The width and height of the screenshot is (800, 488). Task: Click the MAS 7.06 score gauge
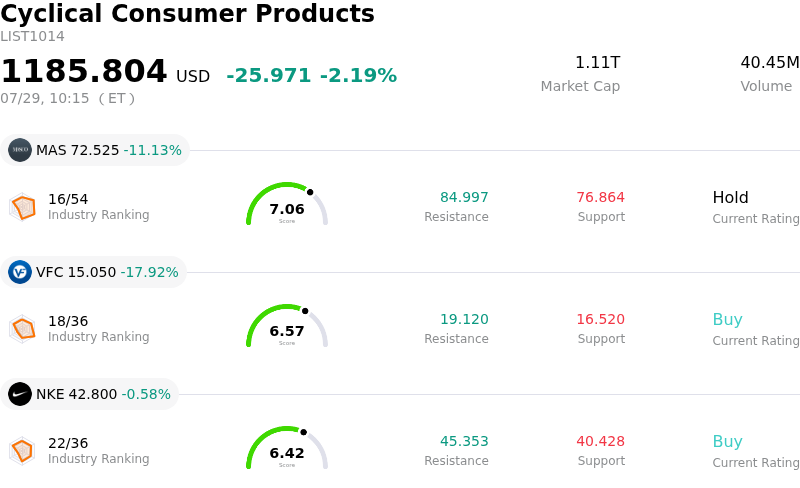[287, 204]
